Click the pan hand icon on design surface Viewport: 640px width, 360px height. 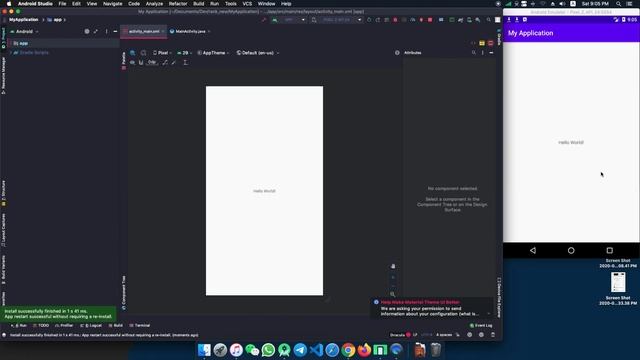click(x=393, y=266)
